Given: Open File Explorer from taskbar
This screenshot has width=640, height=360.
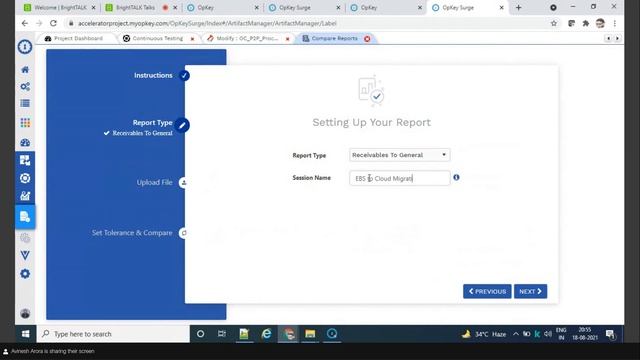Looking at the screenshot, I should coord(310,334).
